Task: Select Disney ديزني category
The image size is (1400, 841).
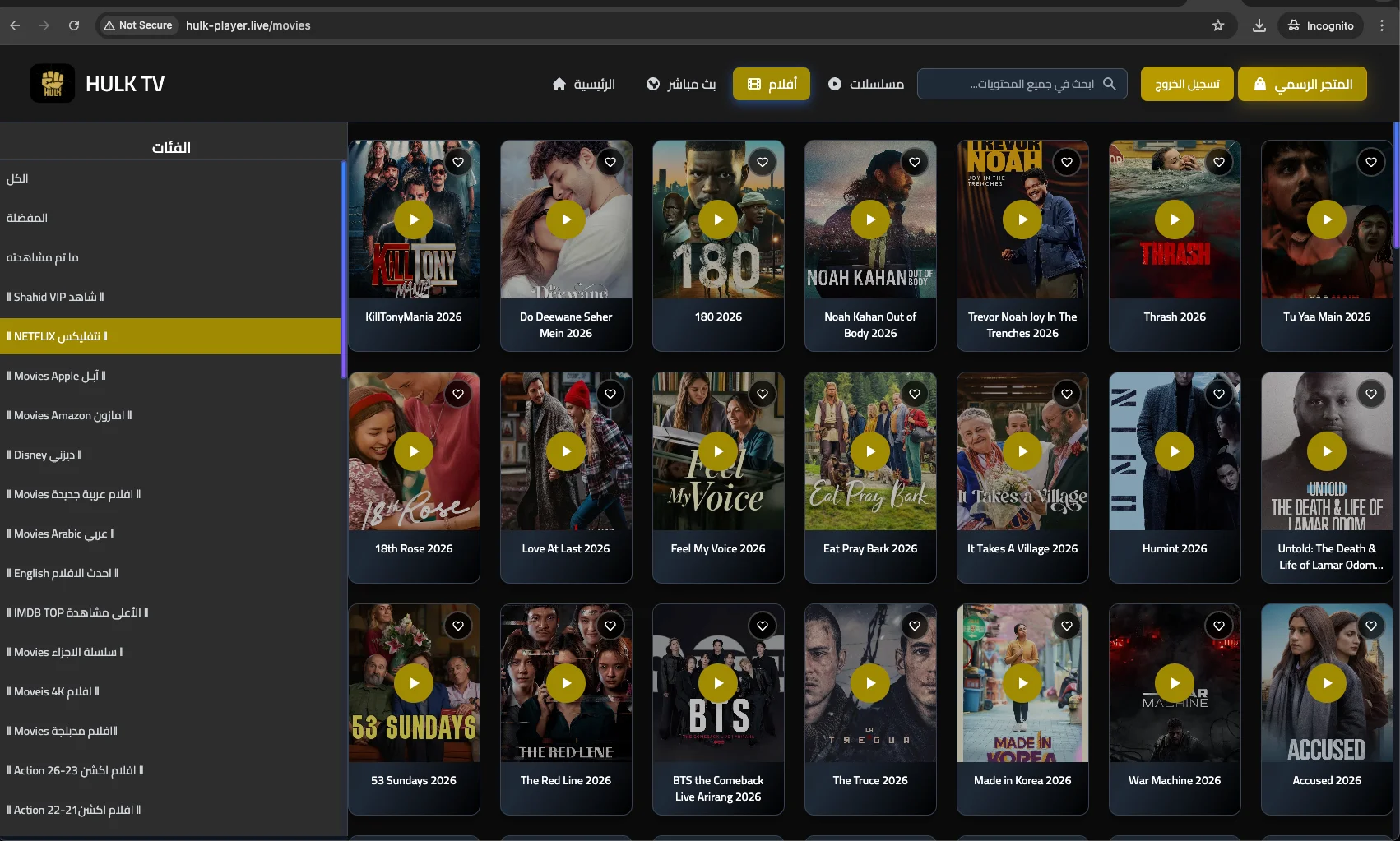Action: click(170, 455)
